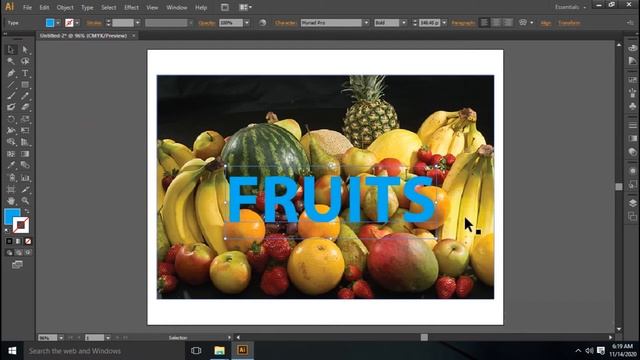Pick the Symbol Sprayer tool
Screen dimensions: 640x360
(11, 178)
